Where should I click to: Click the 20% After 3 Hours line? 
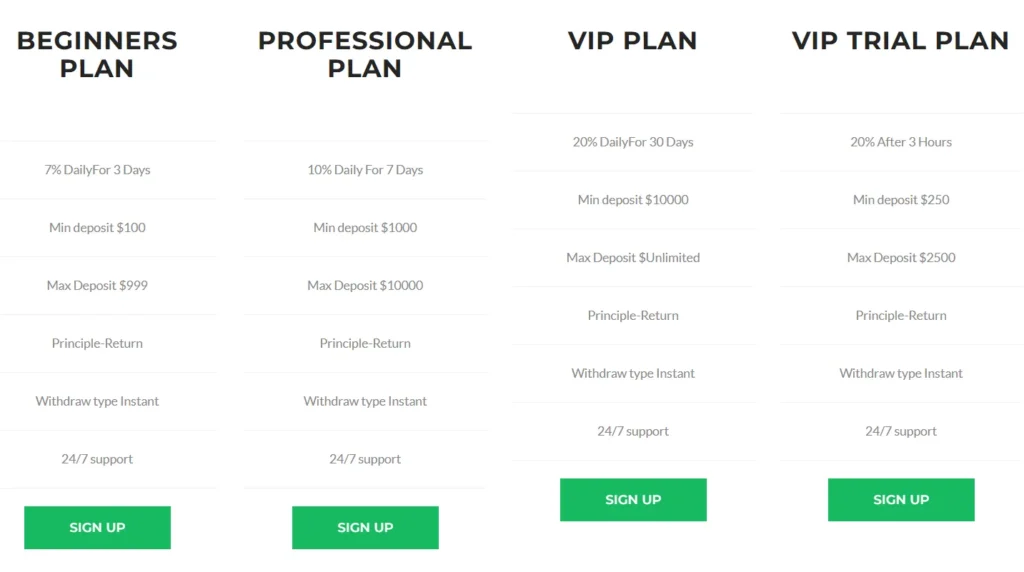point(901,142)
